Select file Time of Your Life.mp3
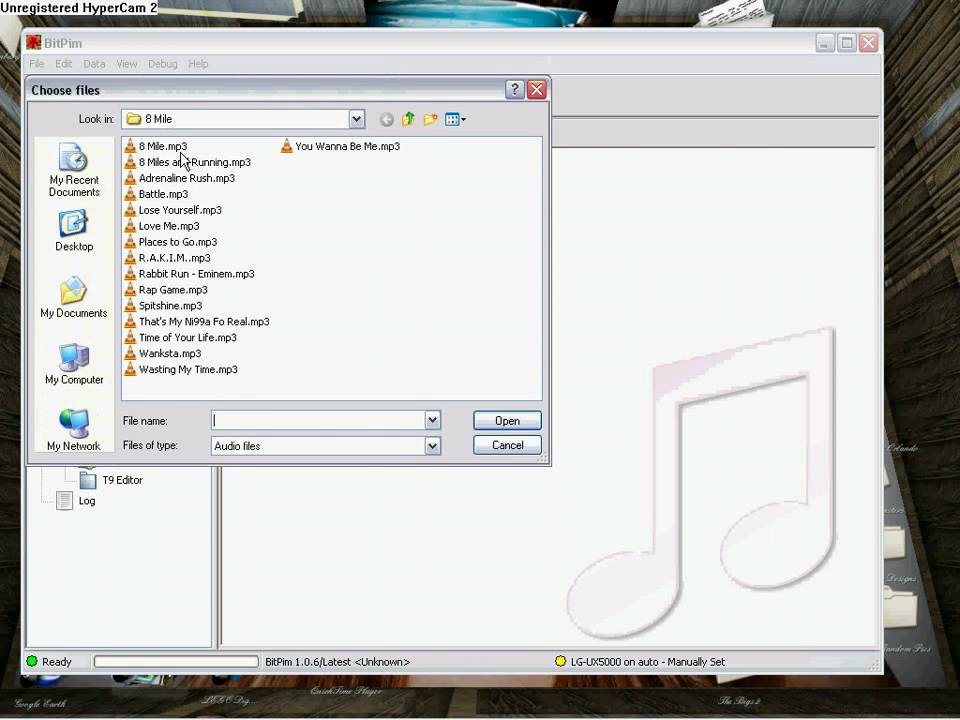This screenshot has width=960, height=720. pos(181,337)
